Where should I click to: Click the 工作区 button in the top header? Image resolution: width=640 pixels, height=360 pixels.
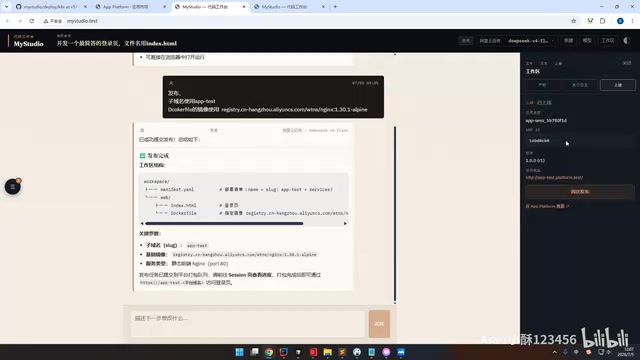608,40
